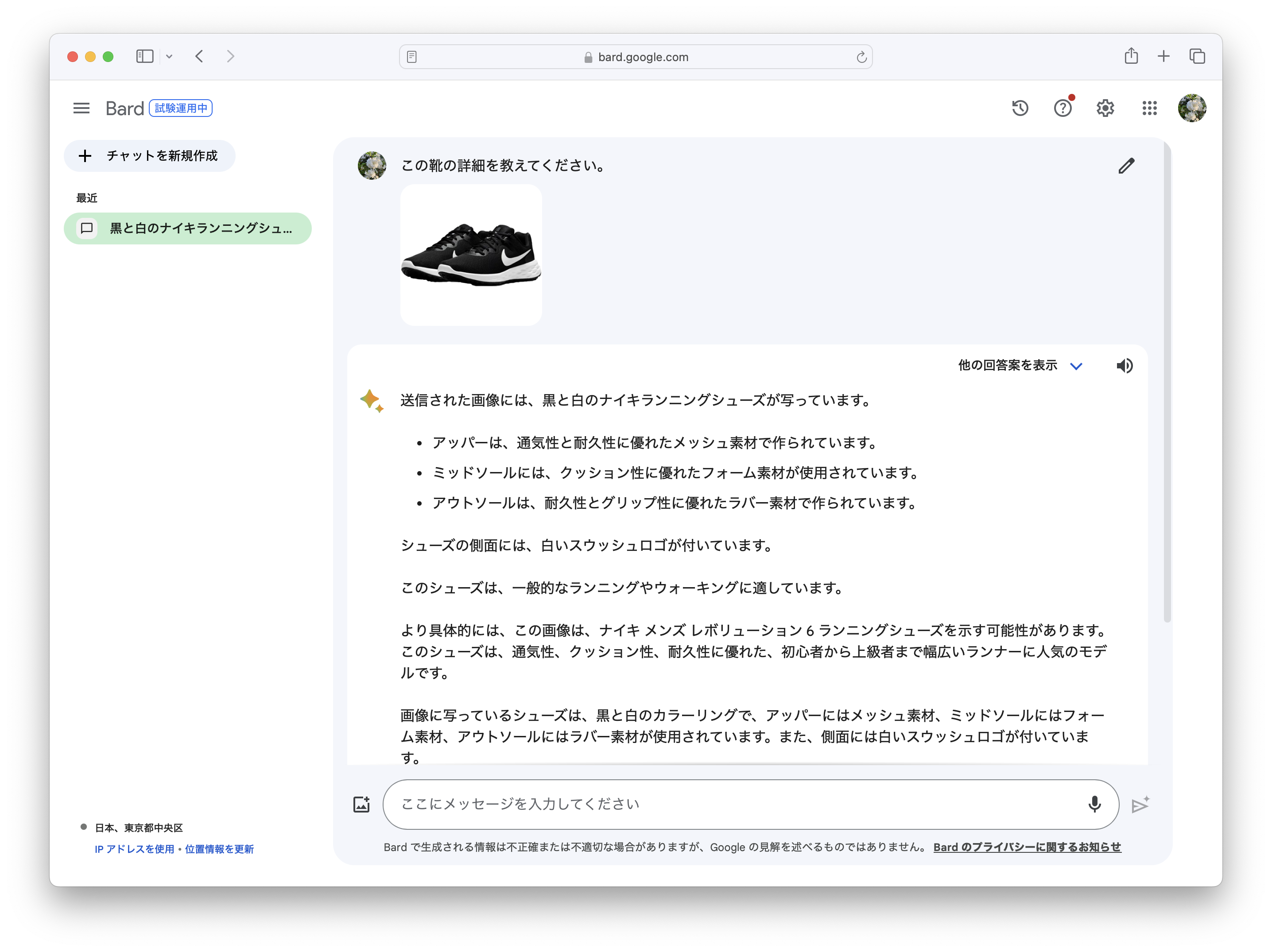
Task: Listen to the response with speaker icon
Action: click(1124, 366)
